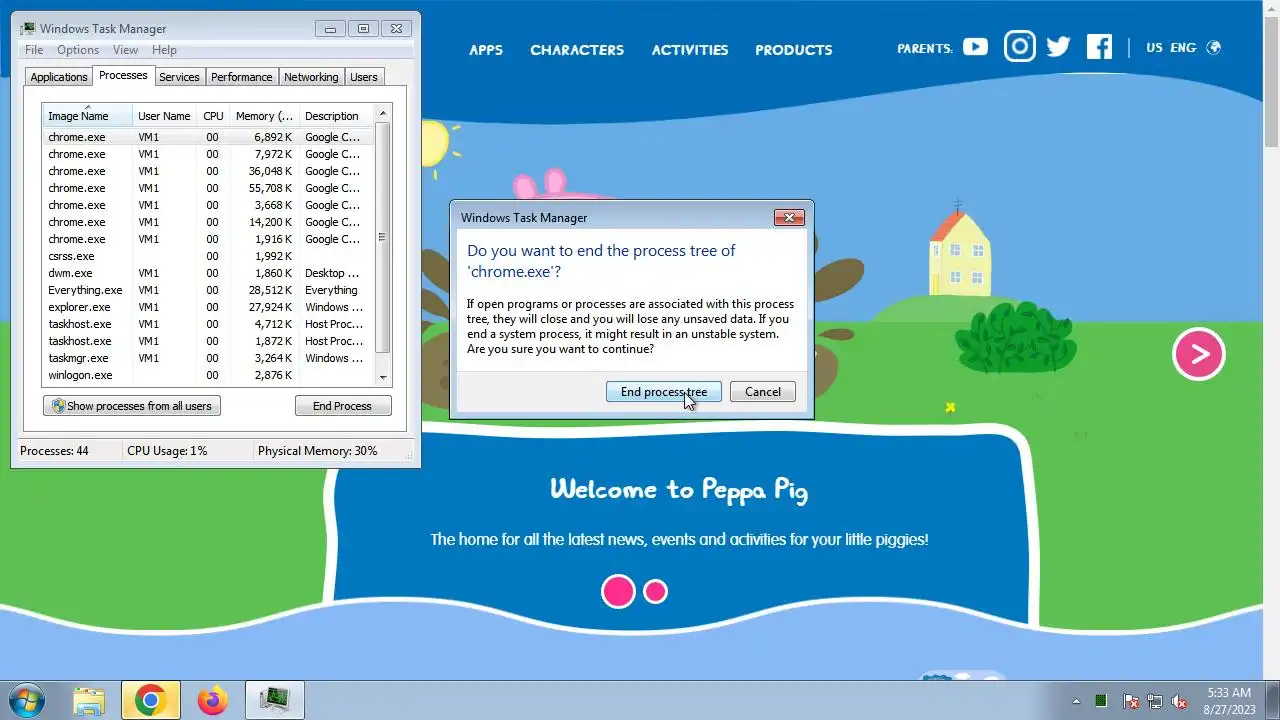The width and height of the screenshot is (1280, 720).
Task: Open the YouTube icon in site header
Action: (x=975, y=47)
